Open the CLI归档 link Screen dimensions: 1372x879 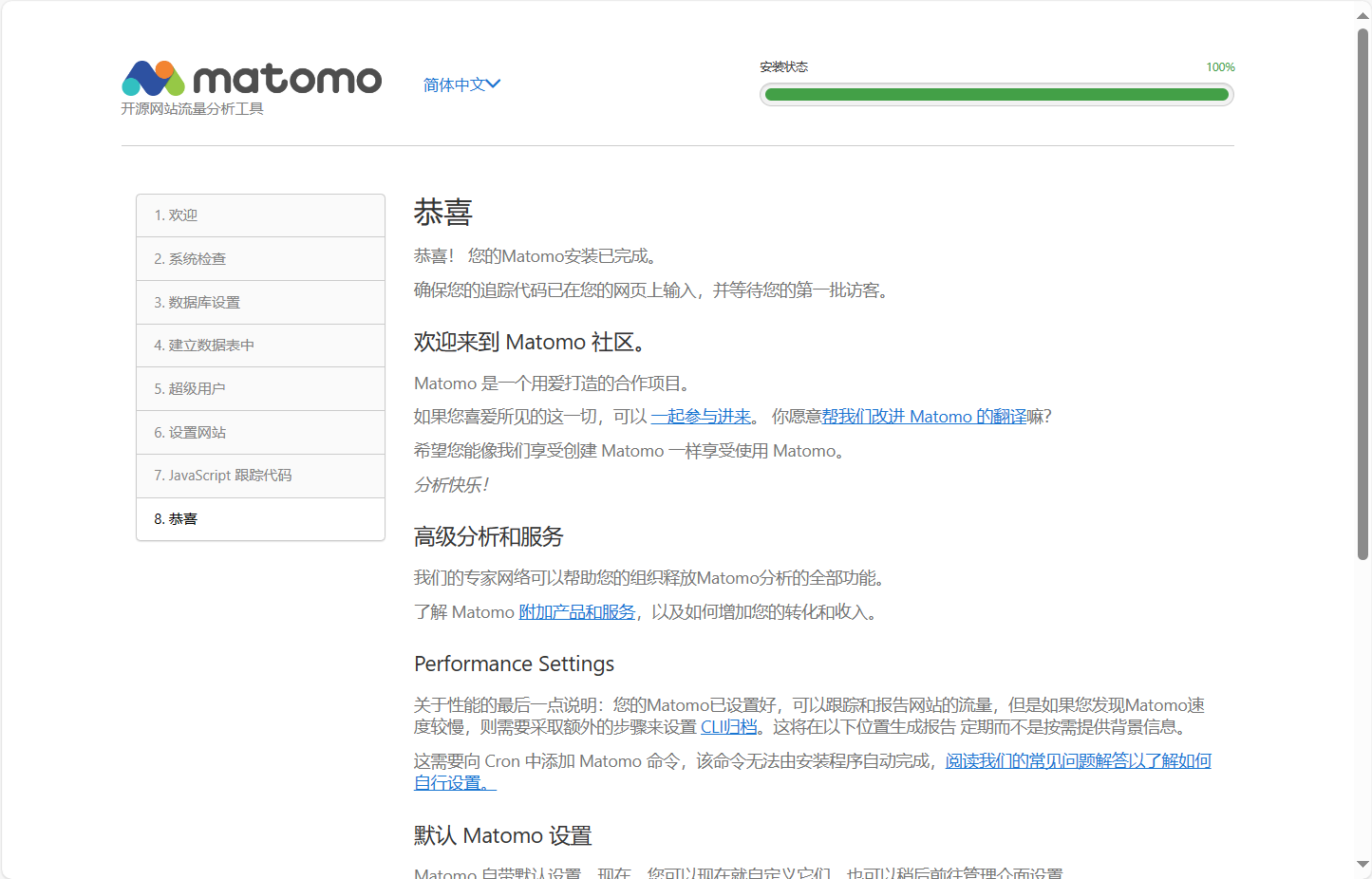[x=729, y=727]
